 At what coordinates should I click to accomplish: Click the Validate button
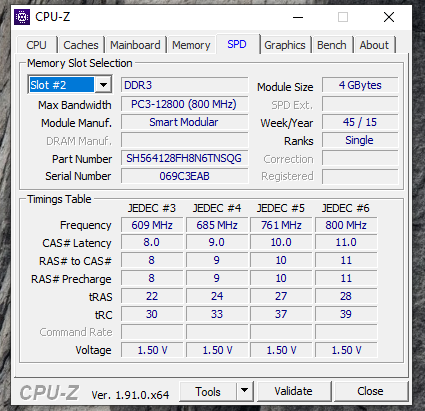click(294, 391)
